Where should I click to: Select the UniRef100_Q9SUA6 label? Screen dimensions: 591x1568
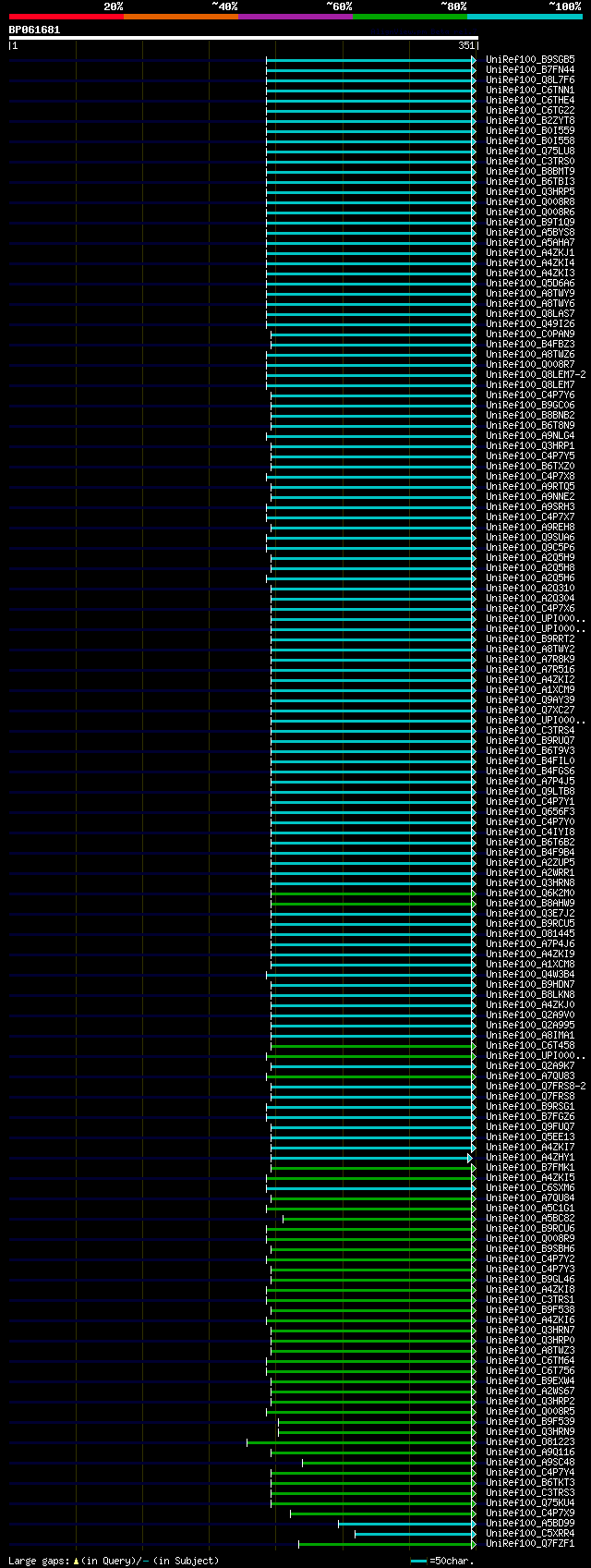pyautogui.click(x=530, y=538)
